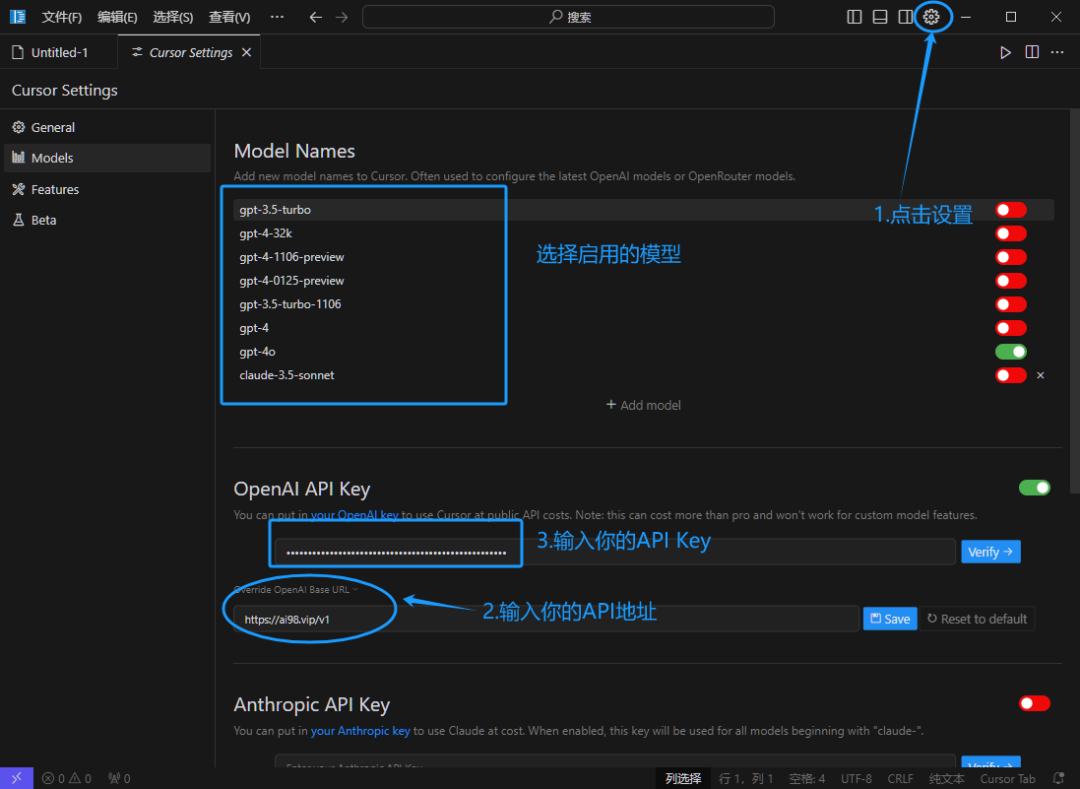Toggle secondary side bar layout icon
Screen dimensions: 1080x789
click(905, 17)
